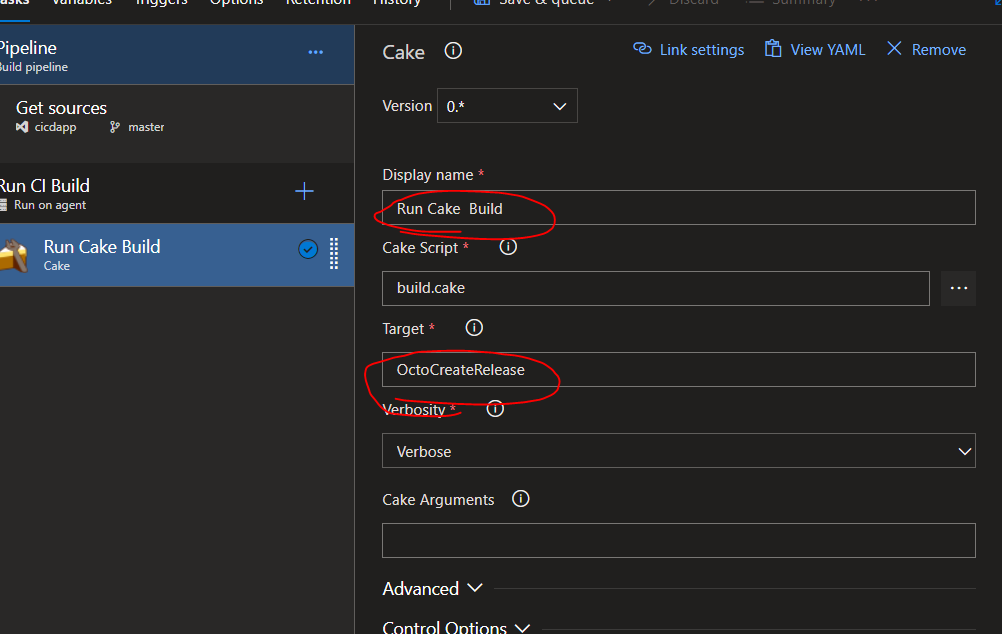Viewport: 1002px width, 634px height.
Task: Show info for the Target field
Action: (475, 328)
